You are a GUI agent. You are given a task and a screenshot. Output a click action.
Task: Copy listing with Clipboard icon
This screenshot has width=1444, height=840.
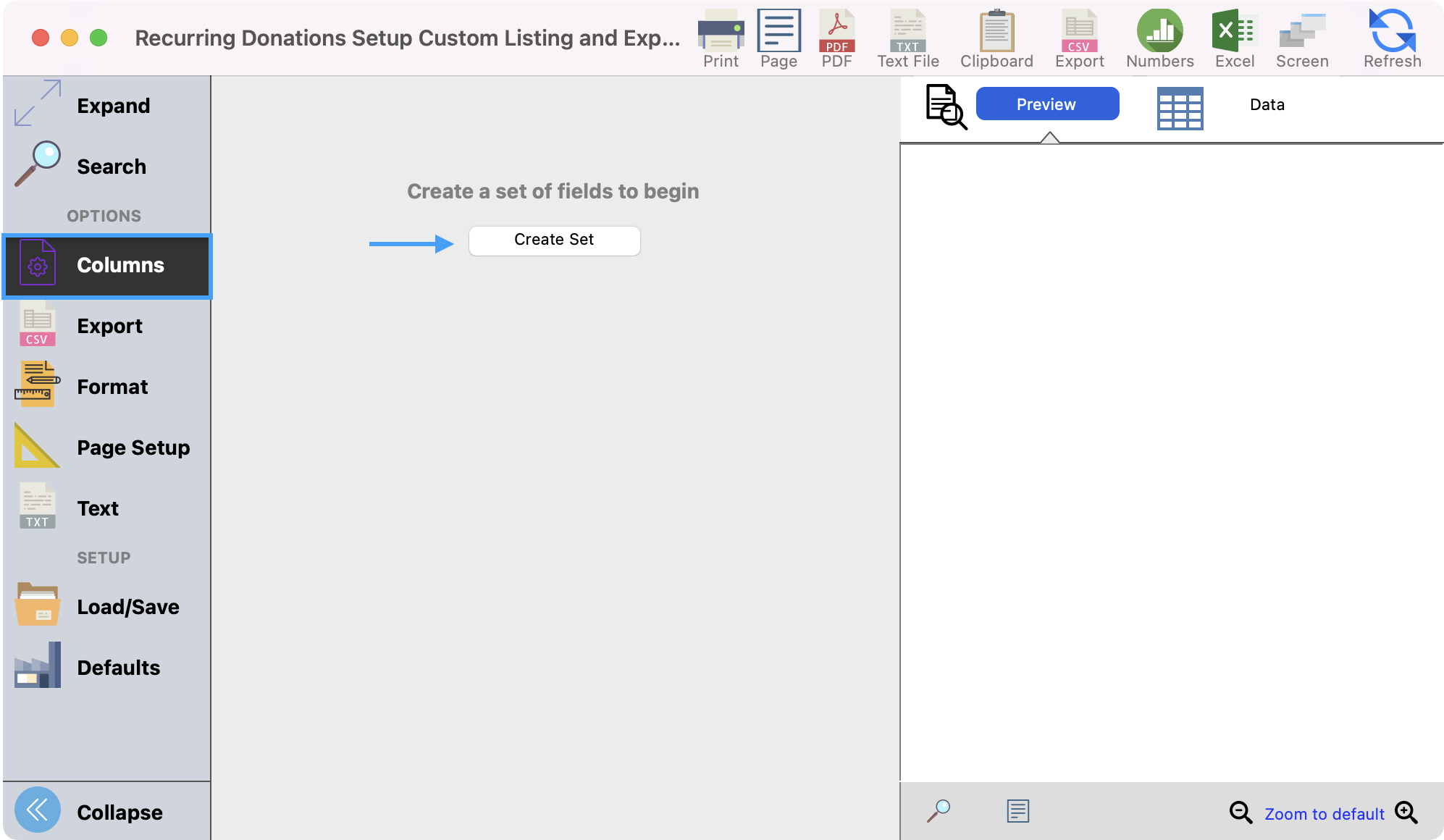pos(996,39)
